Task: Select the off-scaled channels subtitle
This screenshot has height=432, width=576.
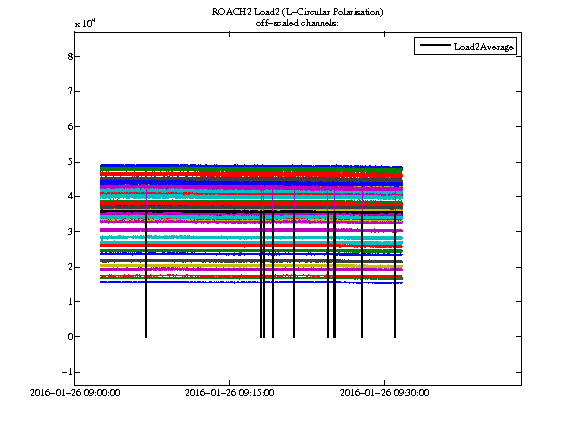Action: click(x=297, y=23)
